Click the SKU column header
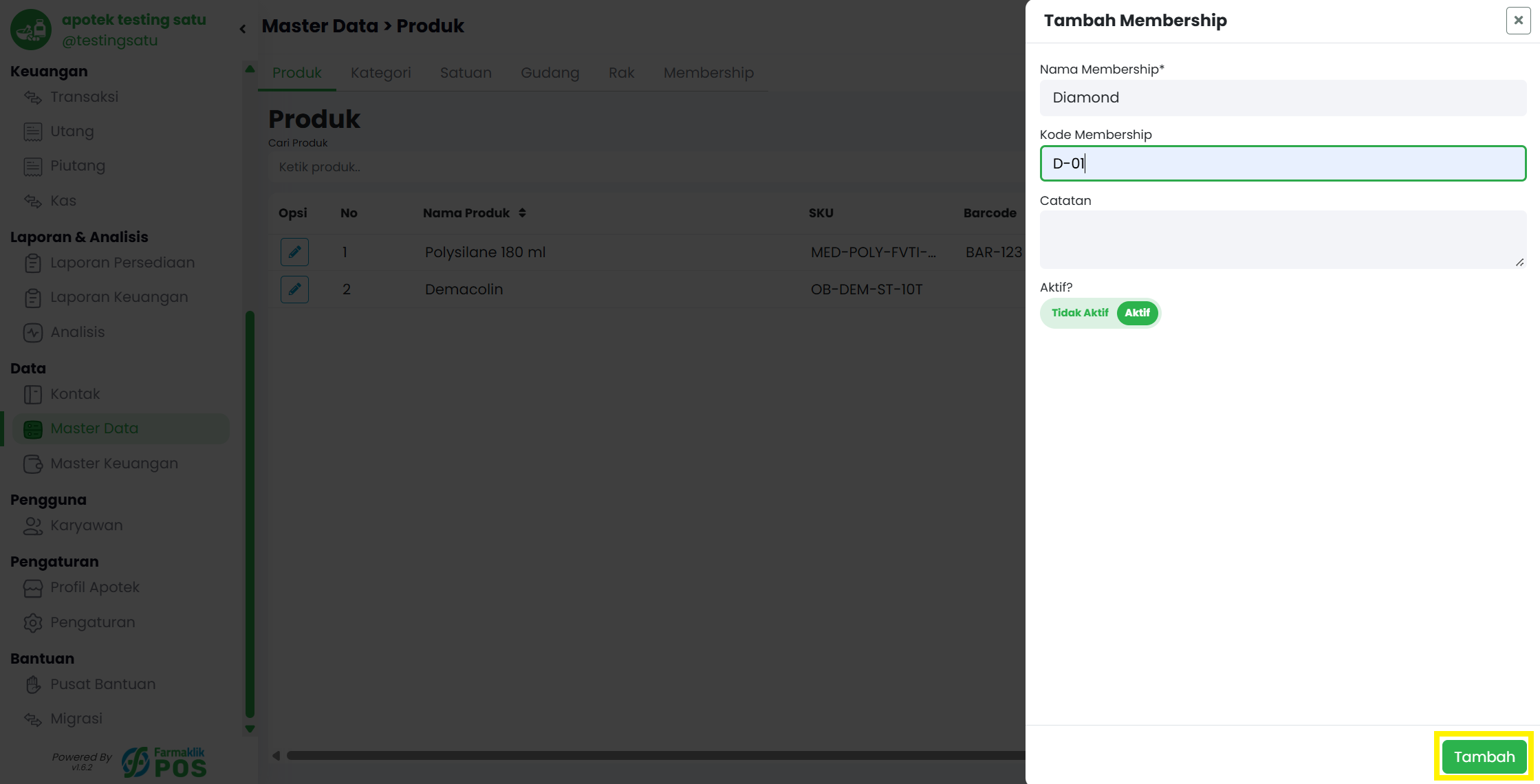Viewport: 1540px width, 784px height. [821, 213]
